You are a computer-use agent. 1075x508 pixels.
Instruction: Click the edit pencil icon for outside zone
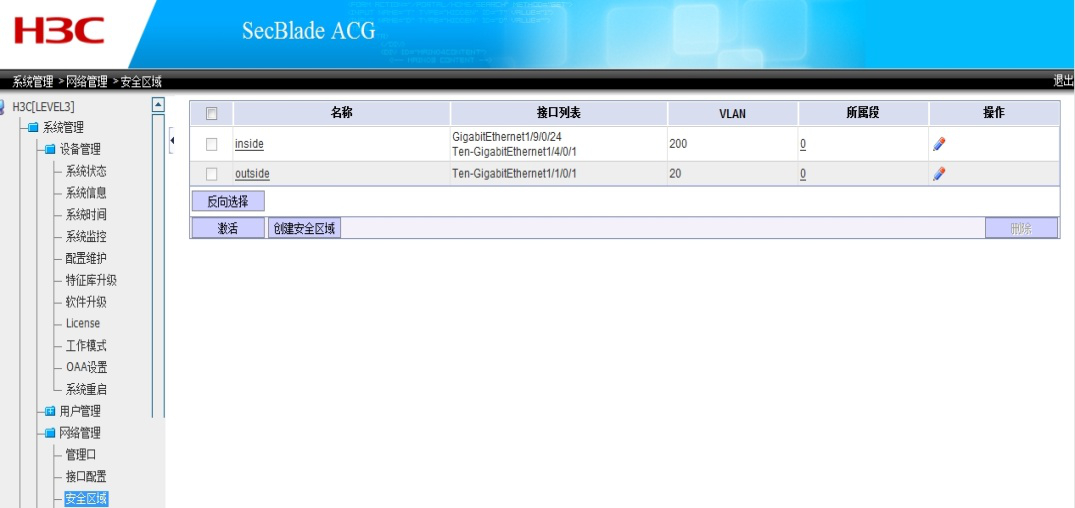tap(938, 174)
